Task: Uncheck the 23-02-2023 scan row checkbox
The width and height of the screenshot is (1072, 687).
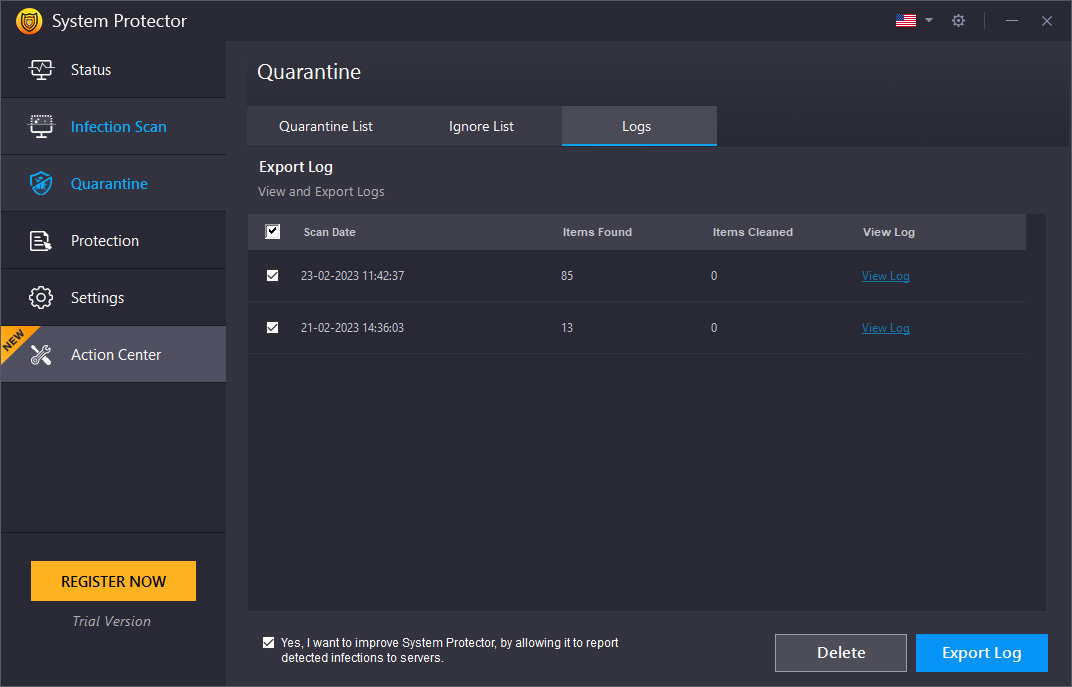Action: pos(272,275)
